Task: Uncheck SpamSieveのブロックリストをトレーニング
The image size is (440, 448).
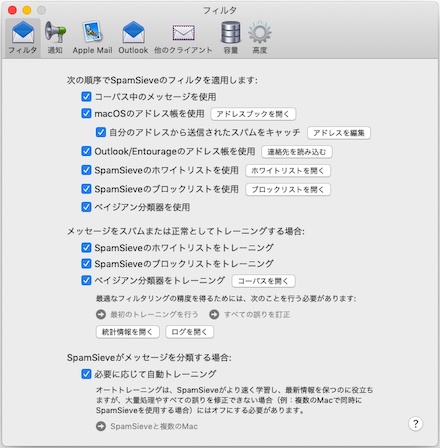Action: 86,264
